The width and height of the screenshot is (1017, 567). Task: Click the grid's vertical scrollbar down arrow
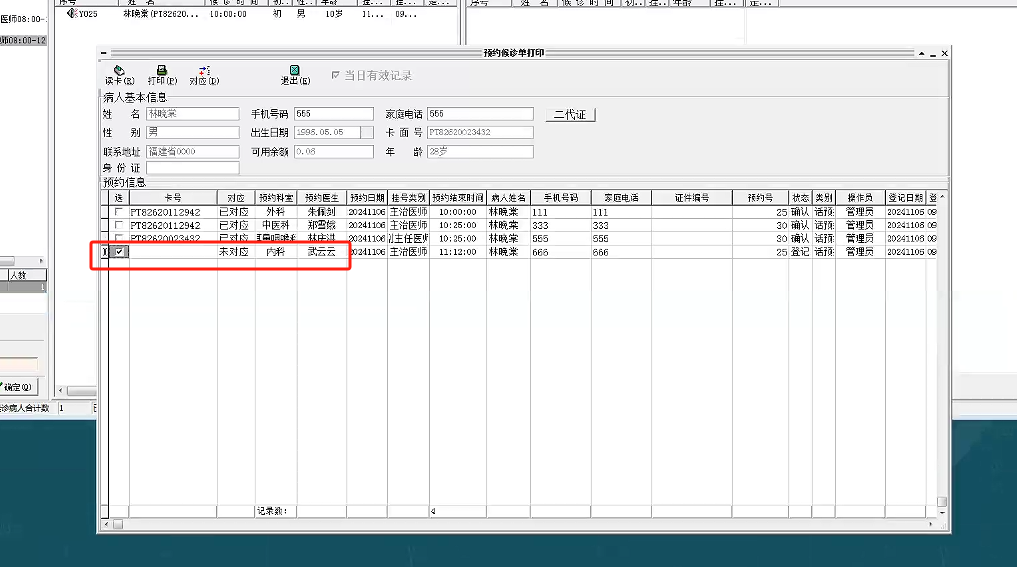tap(942, 513)
